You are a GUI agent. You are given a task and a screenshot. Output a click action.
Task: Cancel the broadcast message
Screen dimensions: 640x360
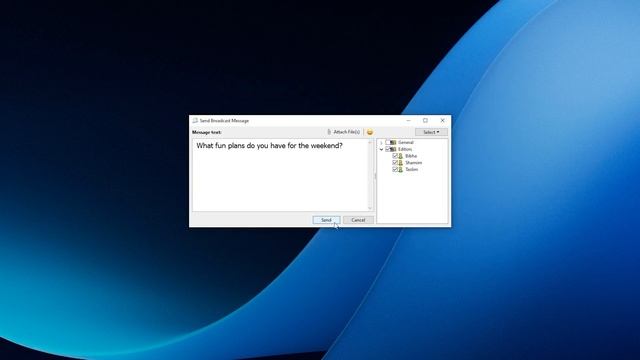click(358, 220)
